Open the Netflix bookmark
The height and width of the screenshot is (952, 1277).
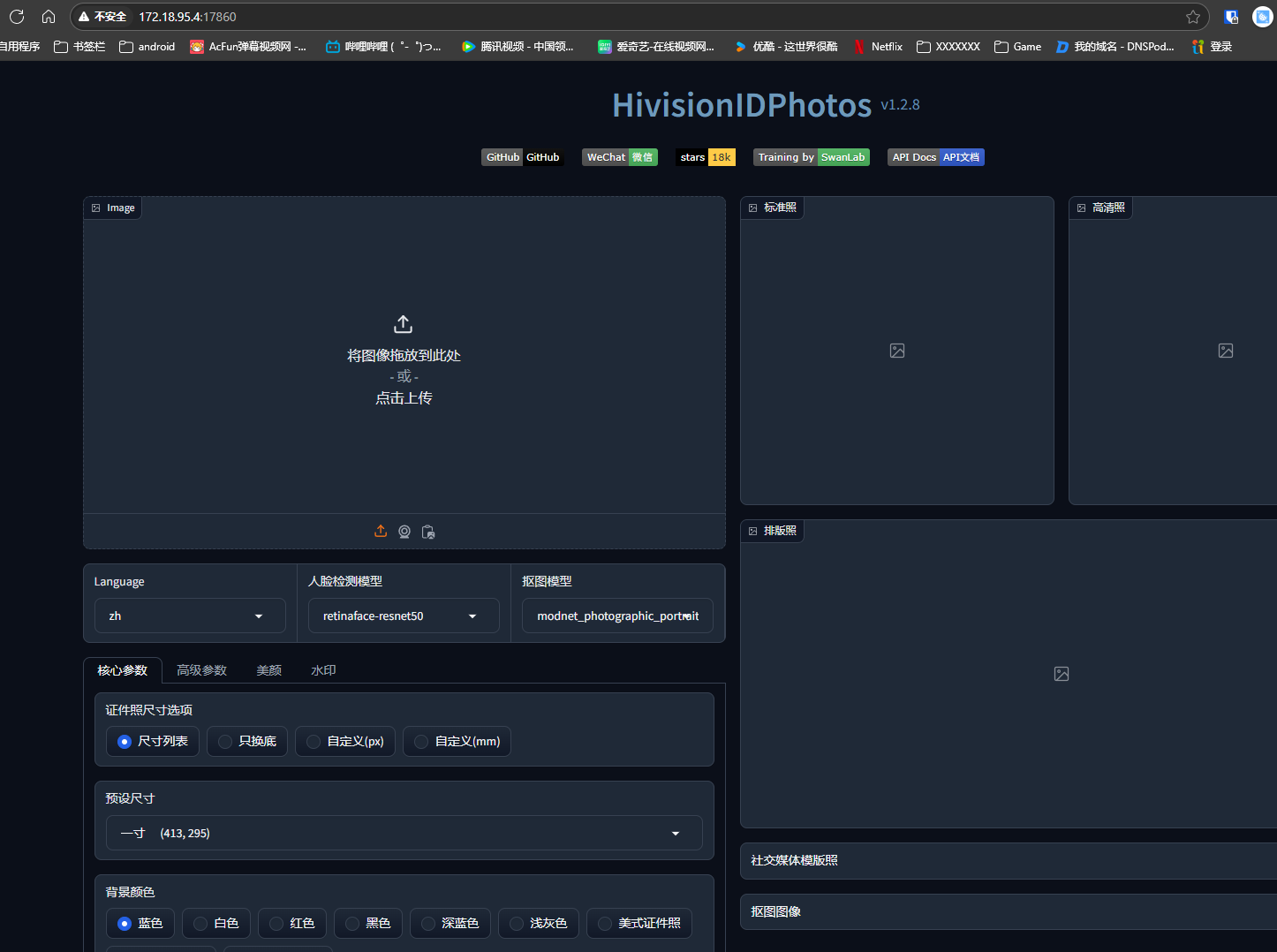pyautogui.click(x=878, y=47)
